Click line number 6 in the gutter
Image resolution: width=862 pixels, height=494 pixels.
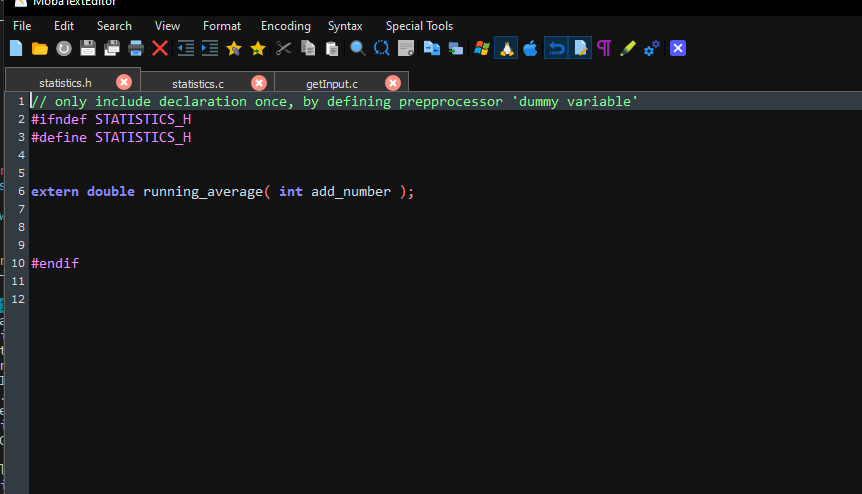(21, 191)
